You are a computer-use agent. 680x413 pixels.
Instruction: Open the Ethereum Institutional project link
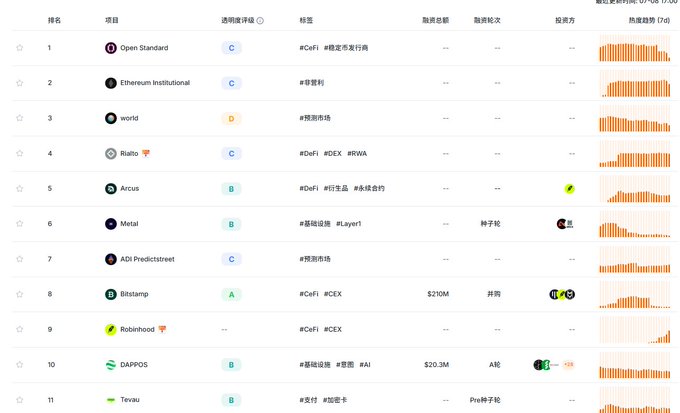point(155,82)
